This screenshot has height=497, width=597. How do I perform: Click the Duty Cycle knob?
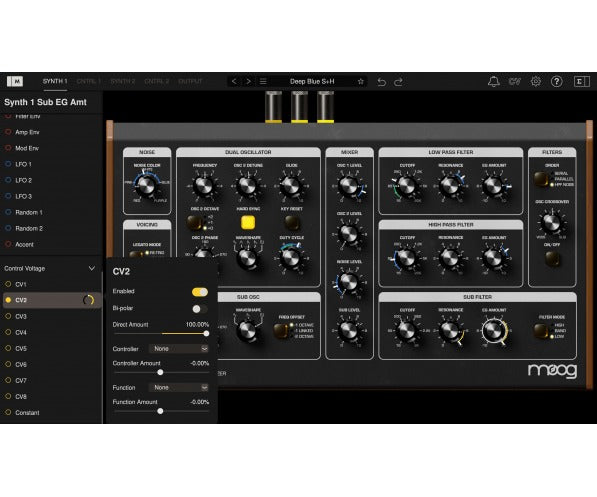(291, 258)
